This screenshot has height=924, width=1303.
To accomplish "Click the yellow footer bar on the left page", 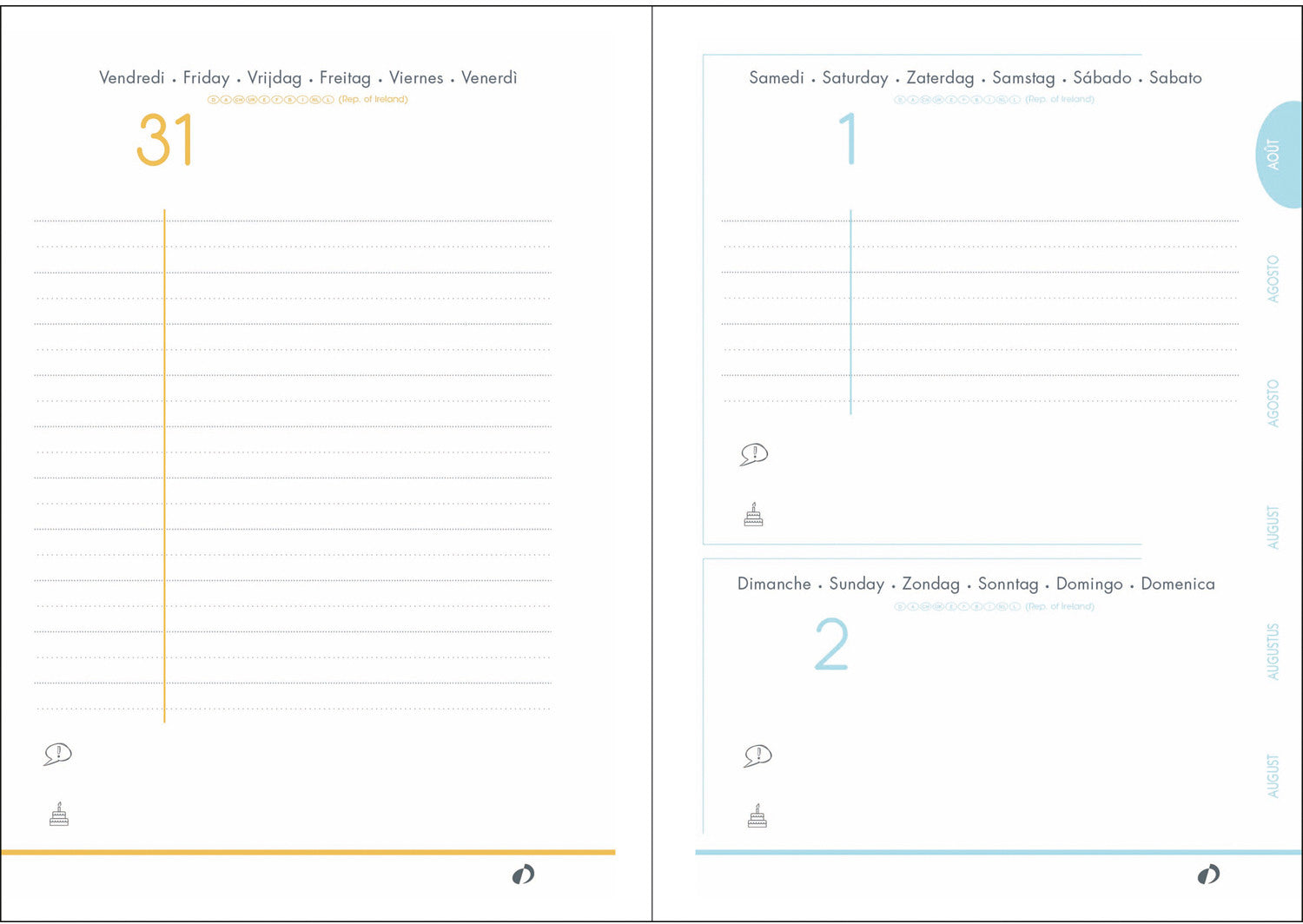I will click(x=308, y=853).
